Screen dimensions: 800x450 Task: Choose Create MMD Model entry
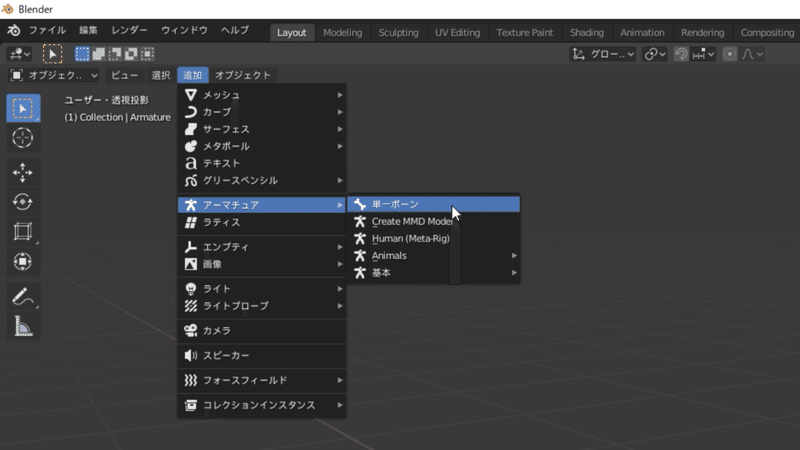pyautogui.click(x=434, y=221)
